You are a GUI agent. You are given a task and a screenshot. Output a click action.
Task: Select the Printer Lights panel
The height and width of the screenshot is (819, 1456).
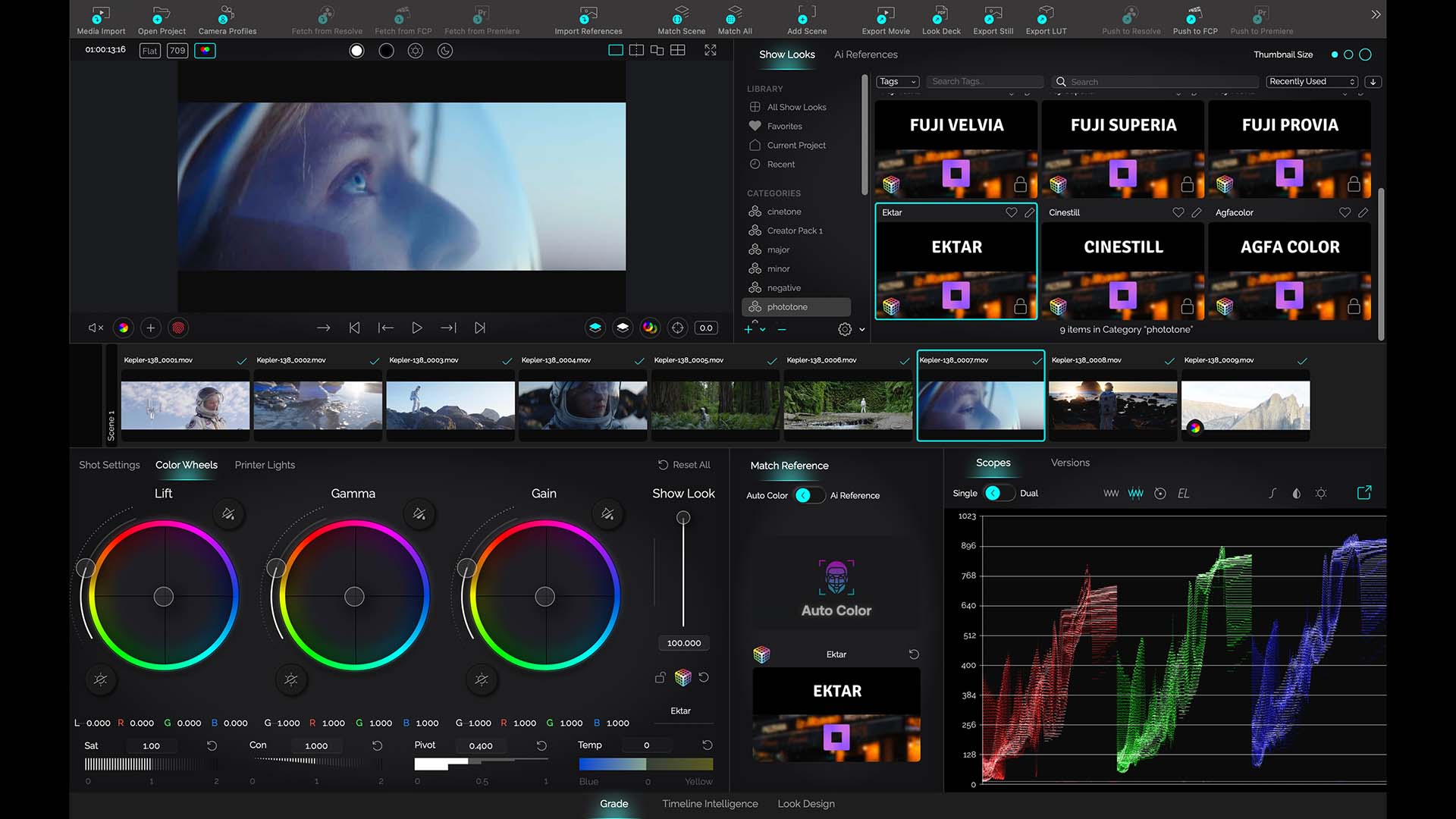[x=264, y=465]
